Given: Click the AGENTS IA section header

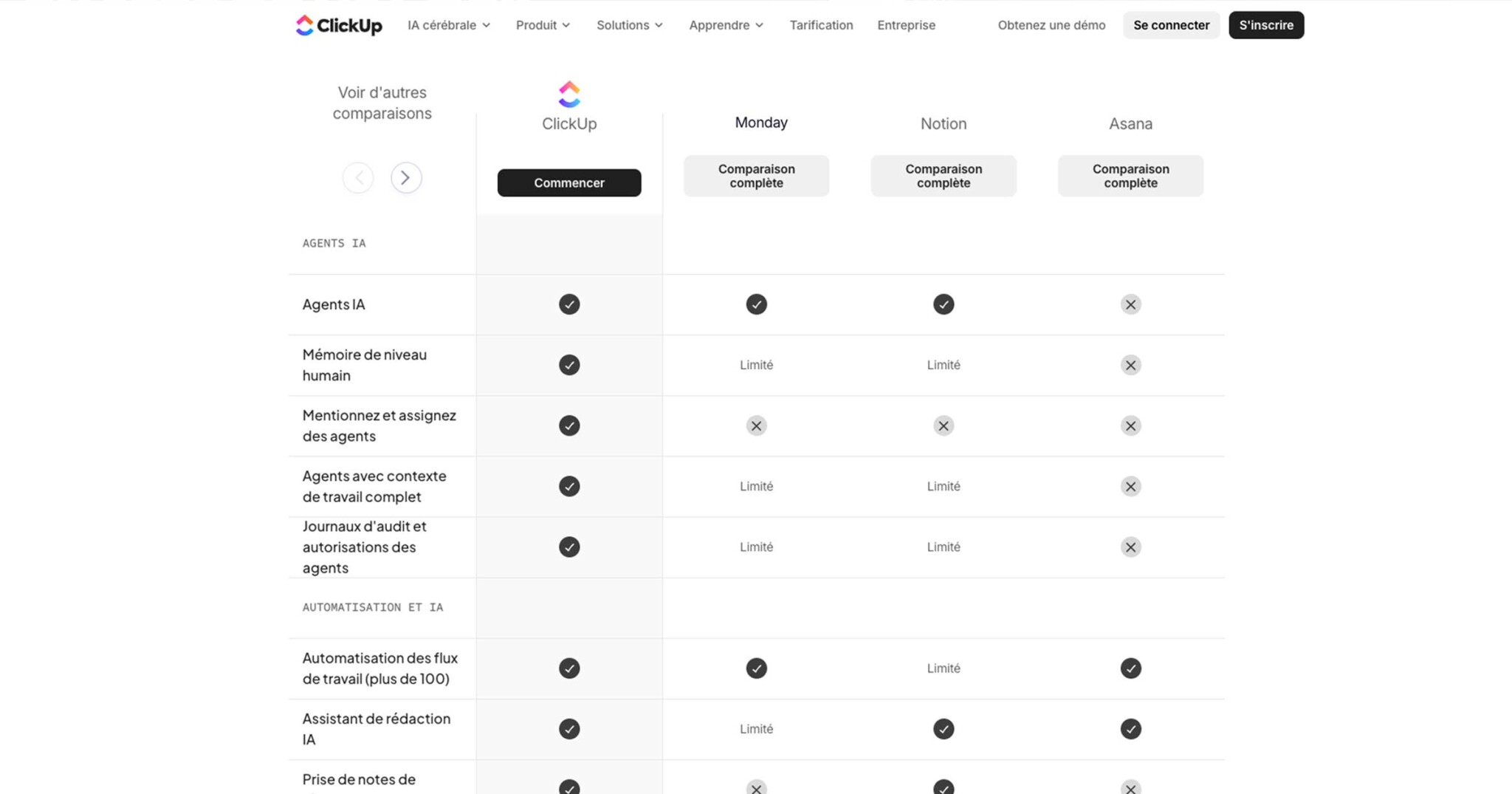Looking at the screenshot, I should [334, 243].
